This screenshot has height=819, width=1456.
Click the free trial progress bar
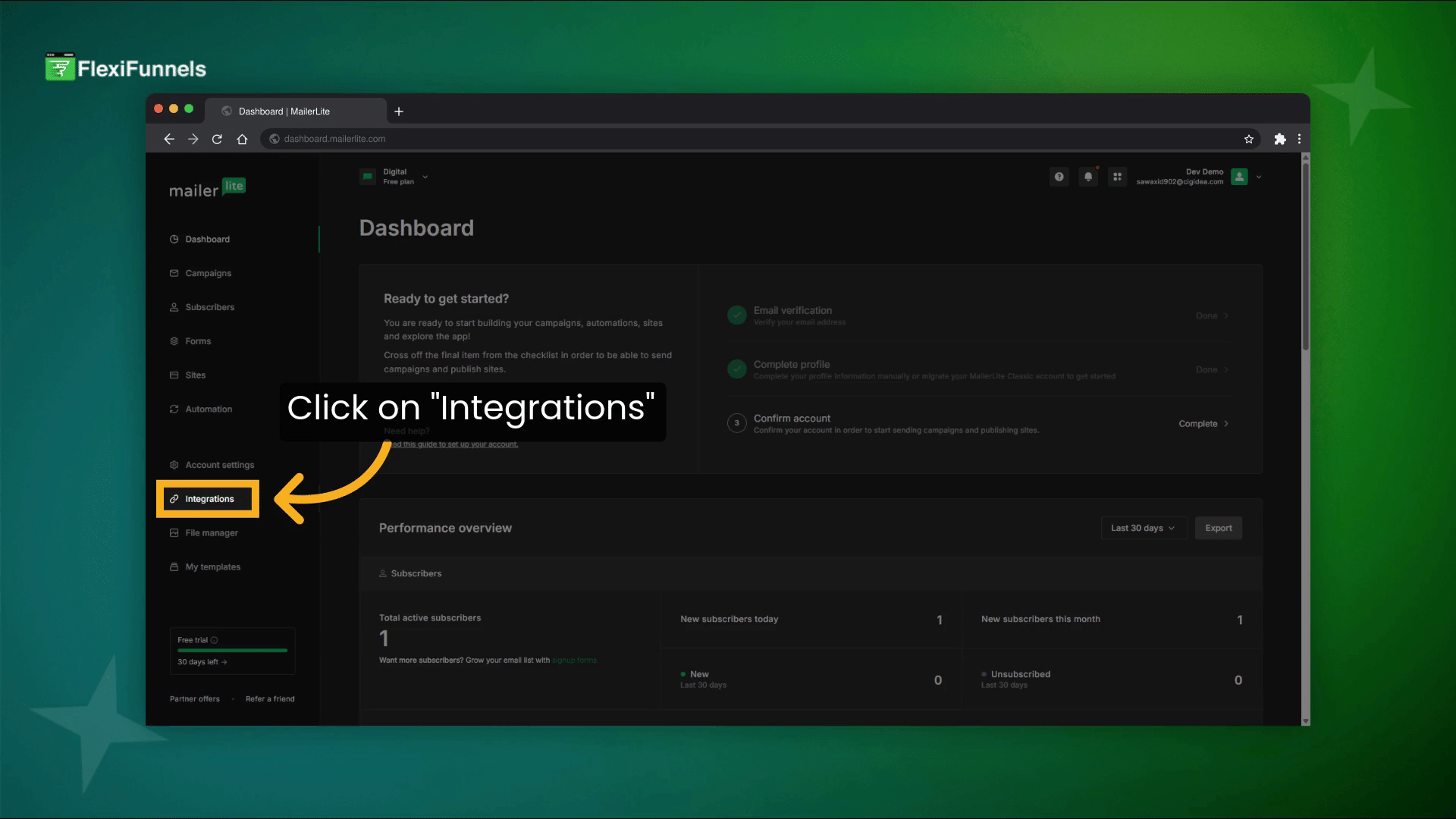pos(232,651)
